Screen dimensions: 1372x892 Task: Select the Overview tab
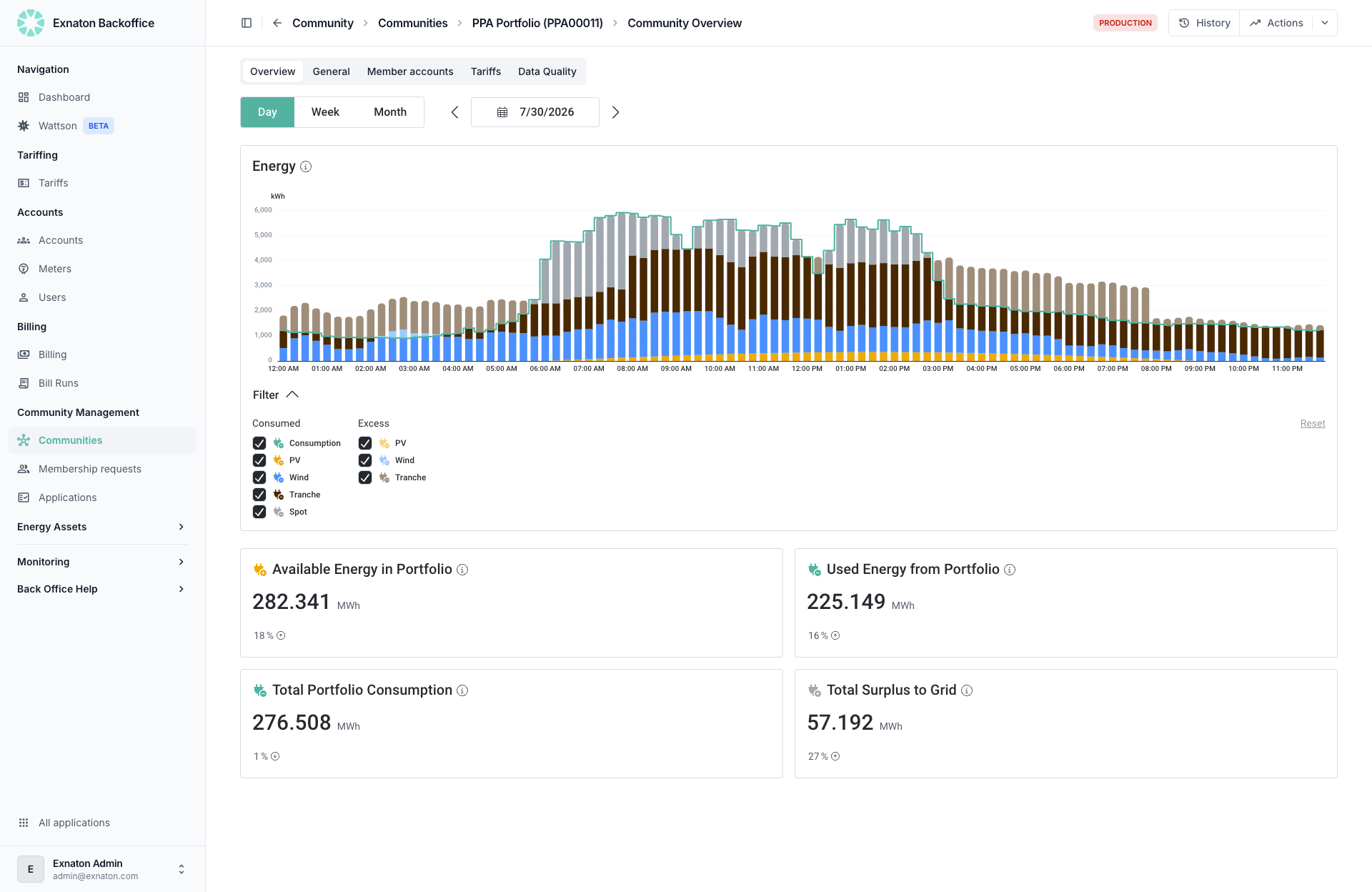tap(272, 71)
